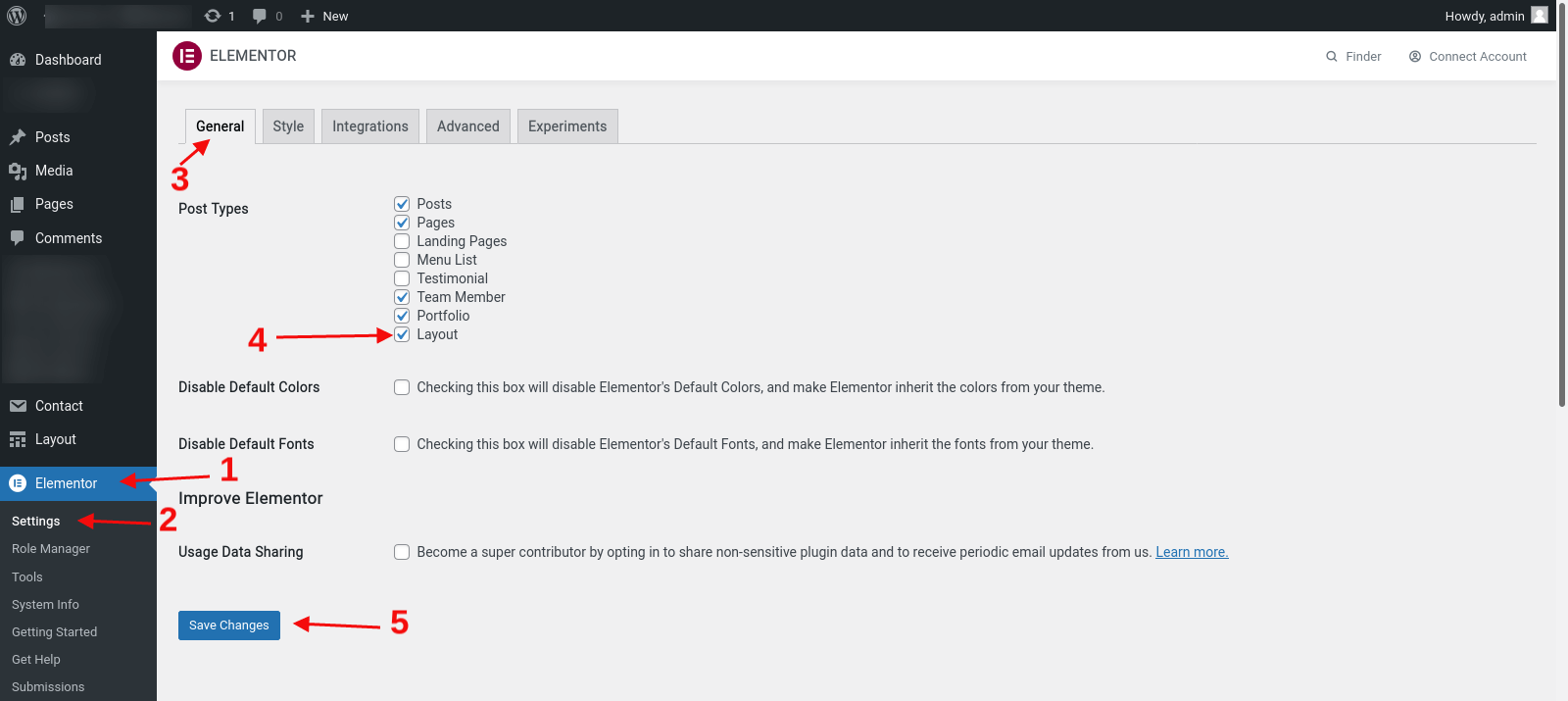The height and width of the screenshot is (701, 1568).
Task: Follow the Learn more link
Action: point(1192,552)
